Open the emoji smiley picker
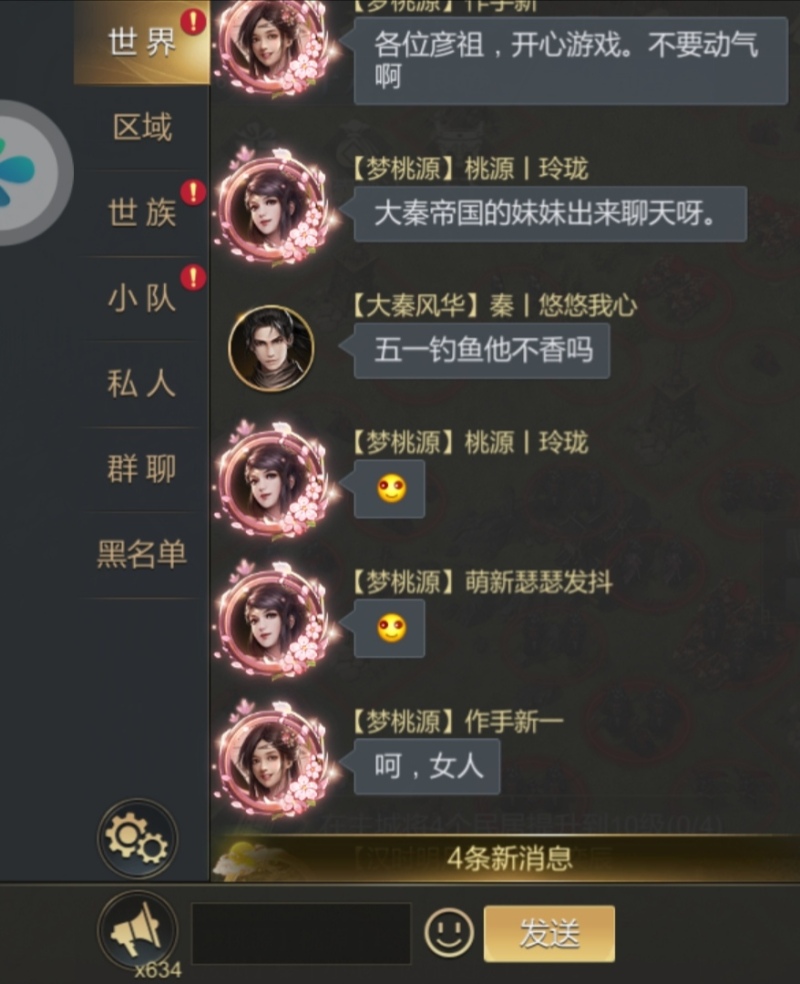Screen dimensions: 800x984 [x=449, y=933]
